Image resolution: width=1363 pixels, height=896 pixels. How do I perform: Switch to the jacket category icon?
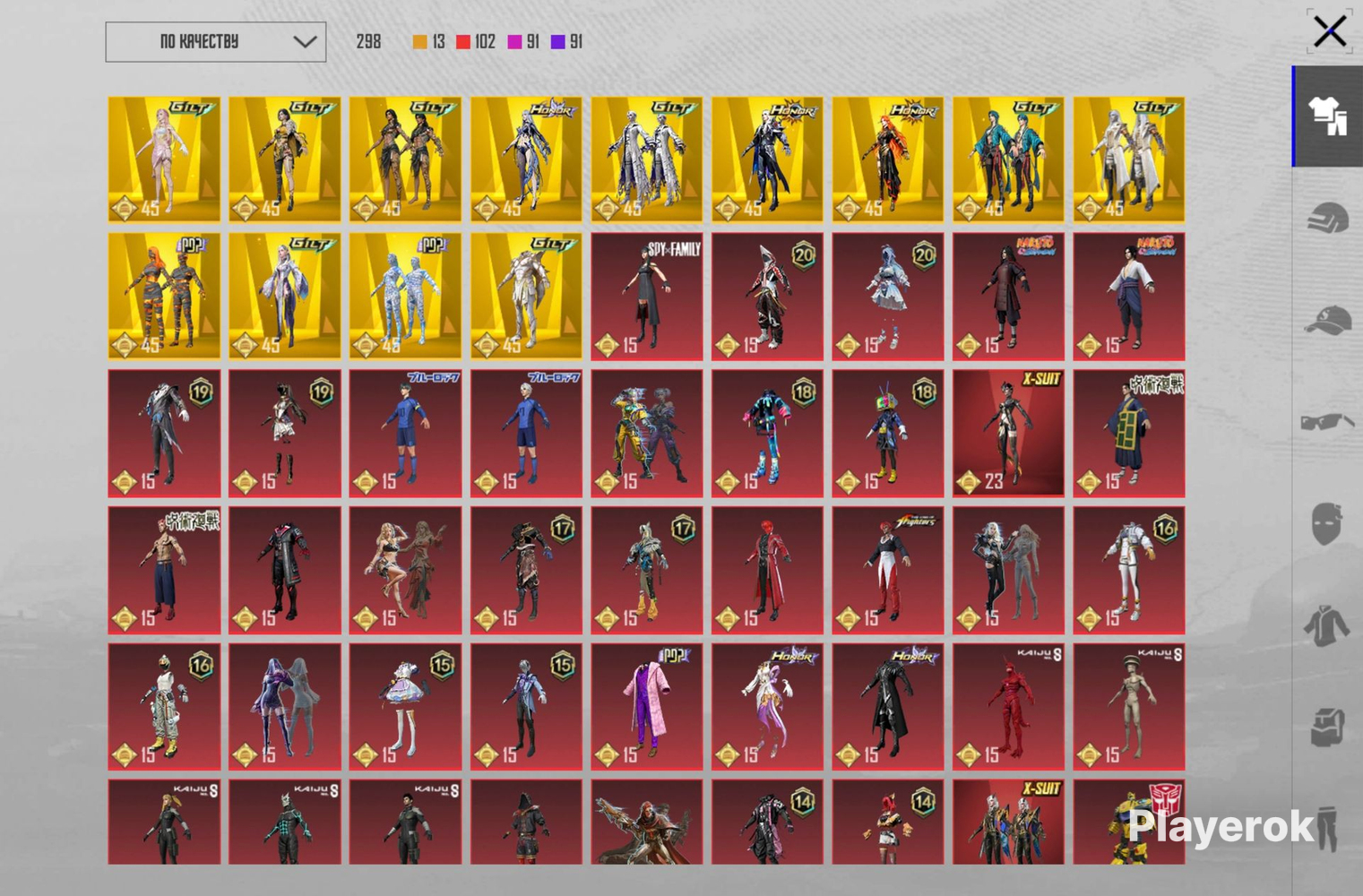1327,625
